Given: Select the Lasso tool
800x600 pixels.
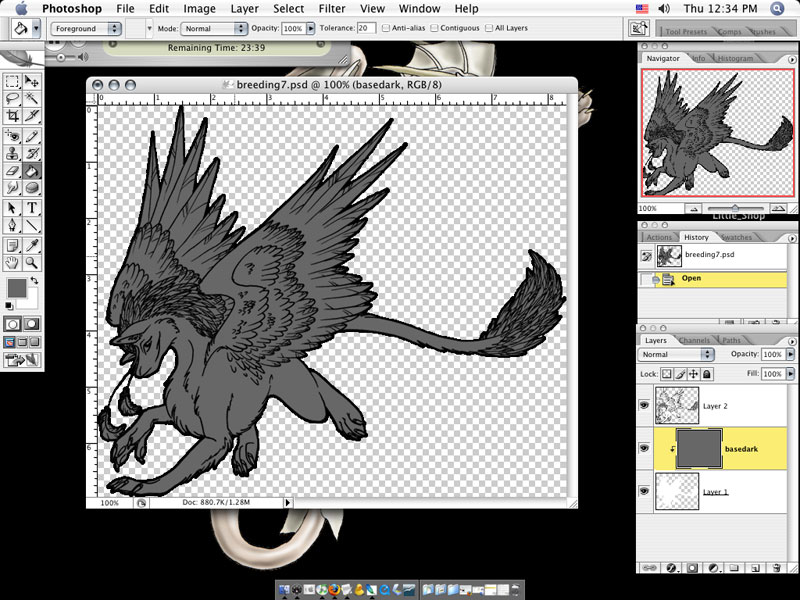Looking at the screenshot, I should point(12,99).
